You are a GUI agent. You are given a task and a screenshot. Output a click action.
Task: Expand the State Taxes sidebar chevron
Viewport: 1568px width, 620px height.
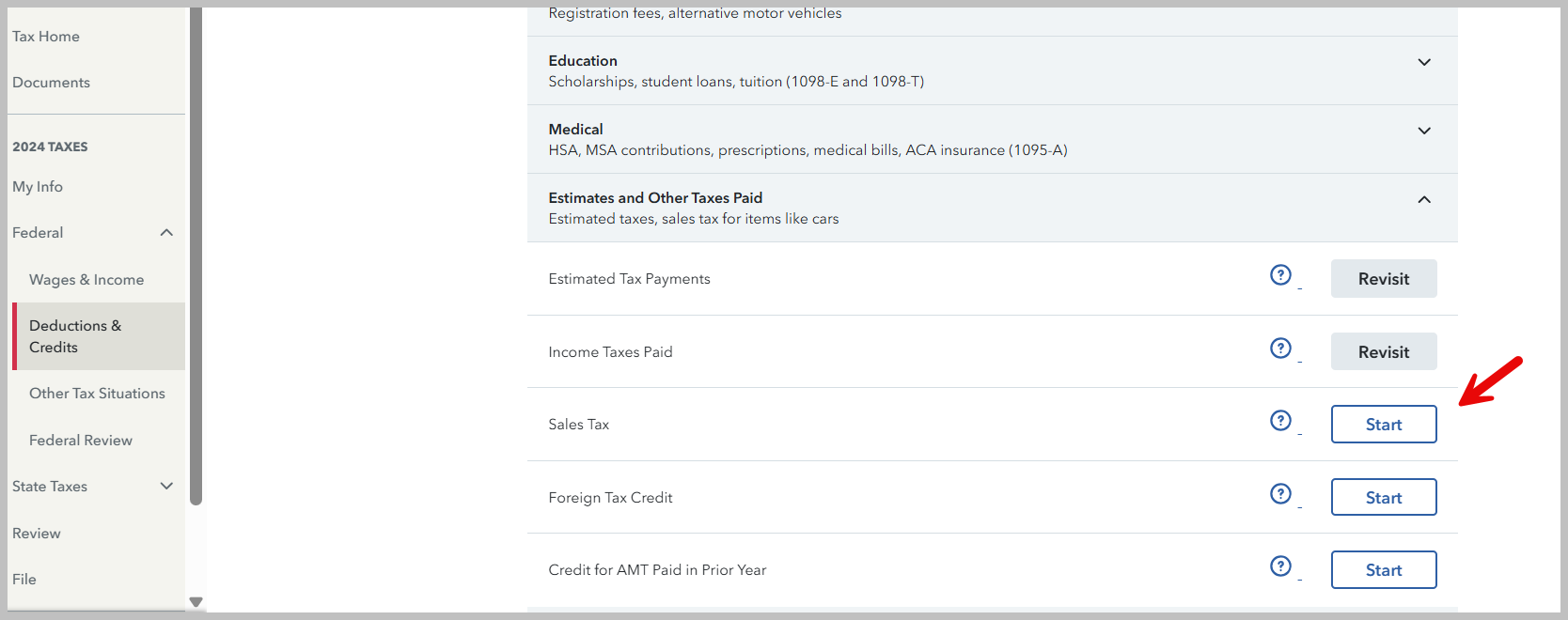(x=166, y=486)
